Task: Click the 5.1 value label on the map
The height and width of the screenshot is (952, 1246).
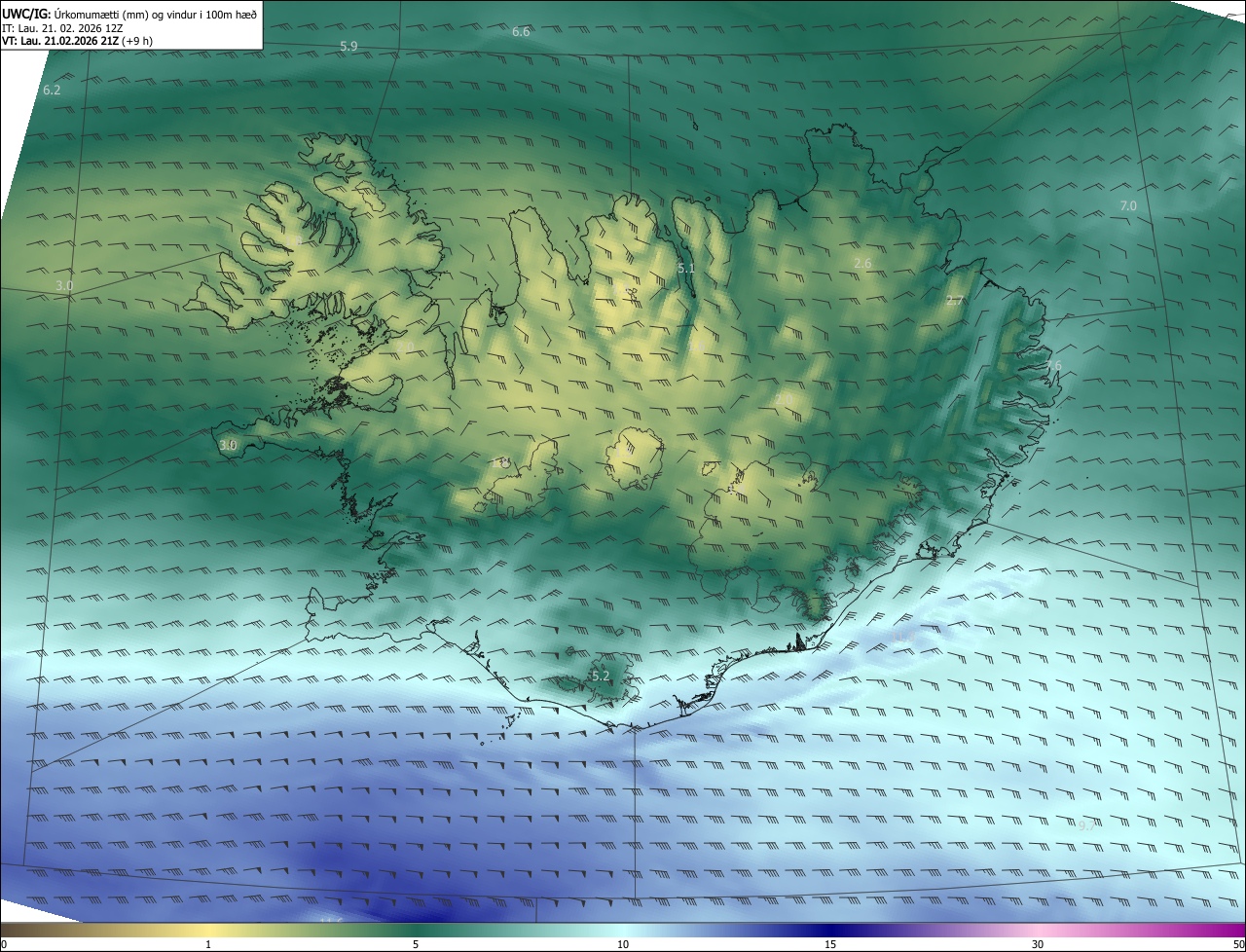Action: pyautogui.click(x=685, y=268)
